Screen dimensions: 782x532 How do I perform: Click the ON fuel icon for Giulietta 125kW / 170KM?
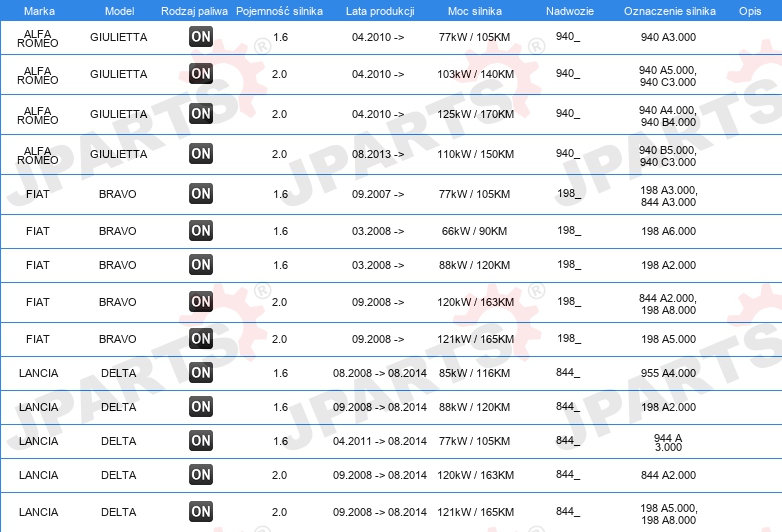pyautogui.click(x=201, y=113)
